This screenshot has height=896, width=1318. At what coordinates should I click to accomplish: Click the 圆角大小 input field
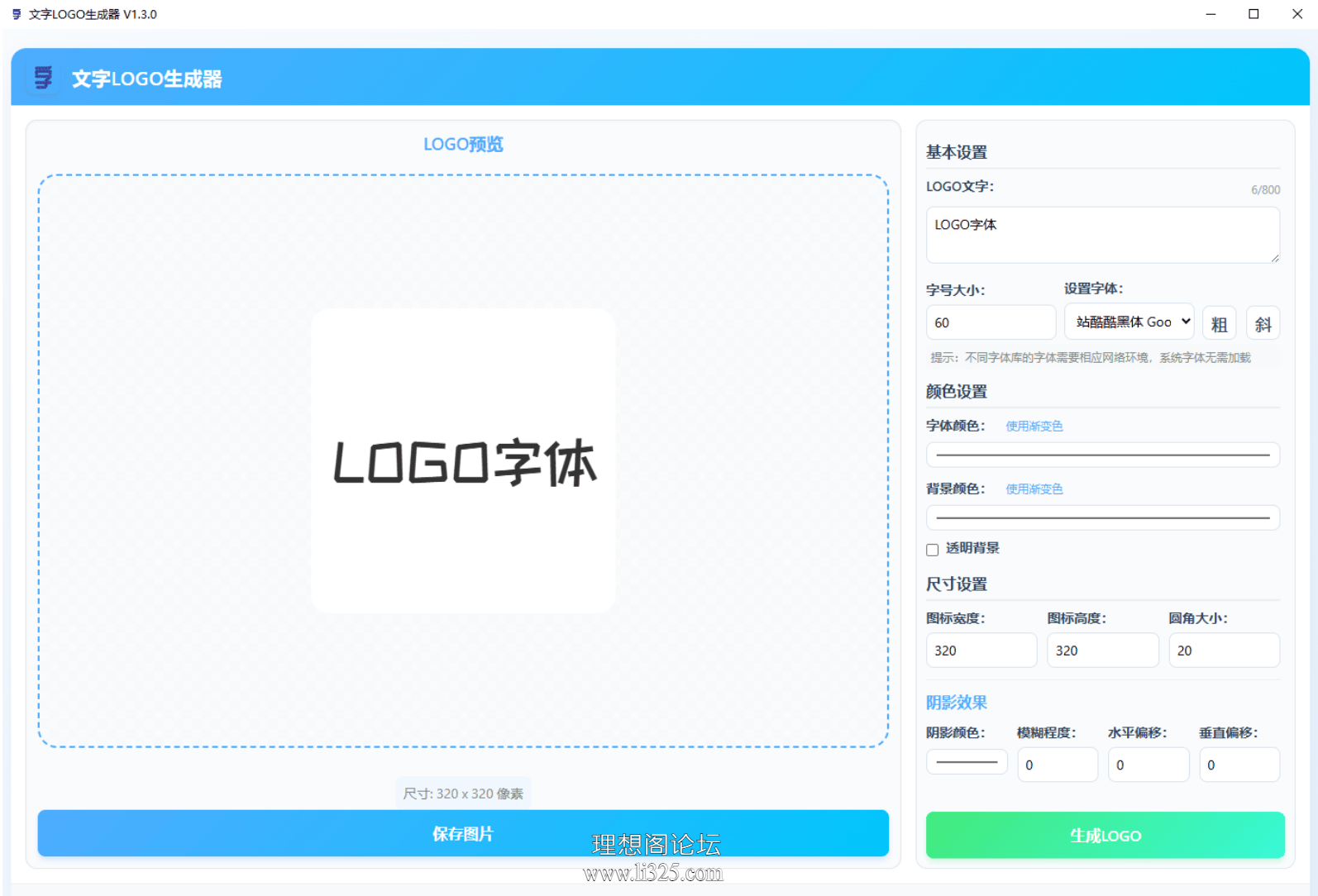[x=1224, y=651]
